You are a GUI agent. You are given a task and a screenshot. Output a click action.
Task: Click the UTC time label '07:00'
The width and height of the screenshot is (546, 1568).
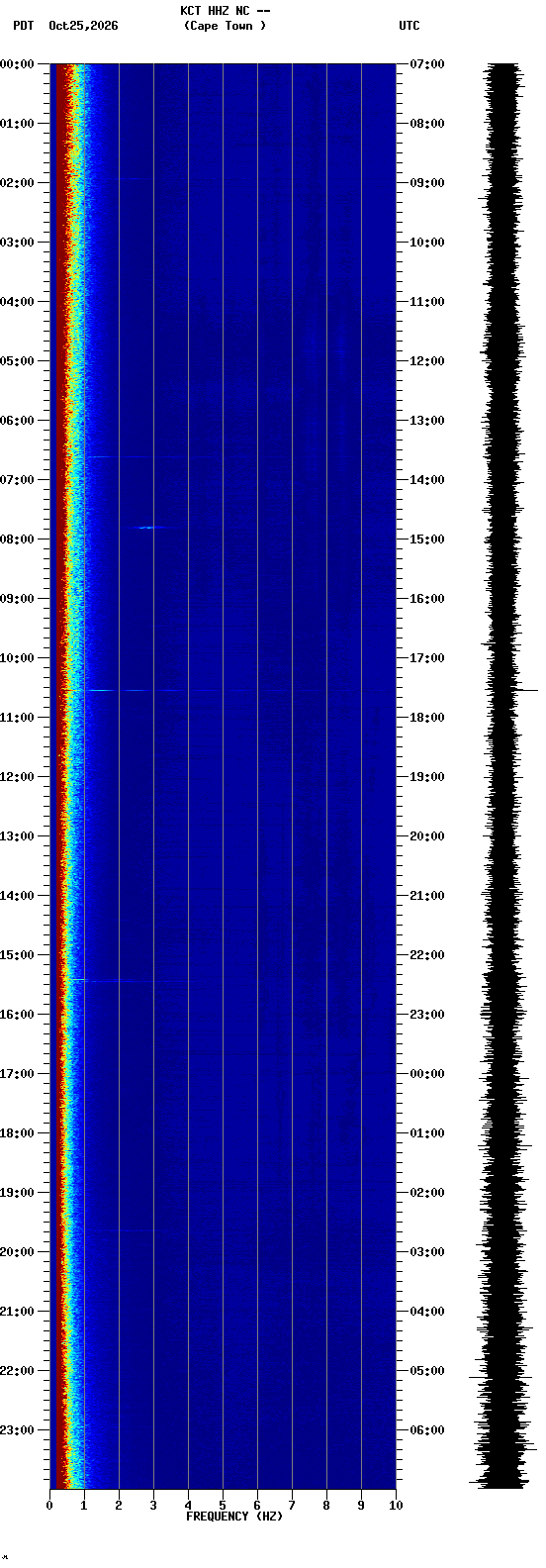[x=427, y=64]
